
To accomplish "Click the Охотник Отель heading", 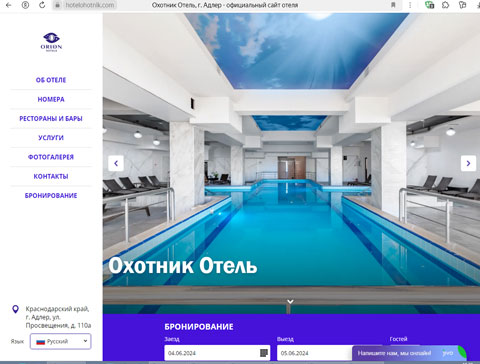I will pyautogui.click(x=183, y=266).
